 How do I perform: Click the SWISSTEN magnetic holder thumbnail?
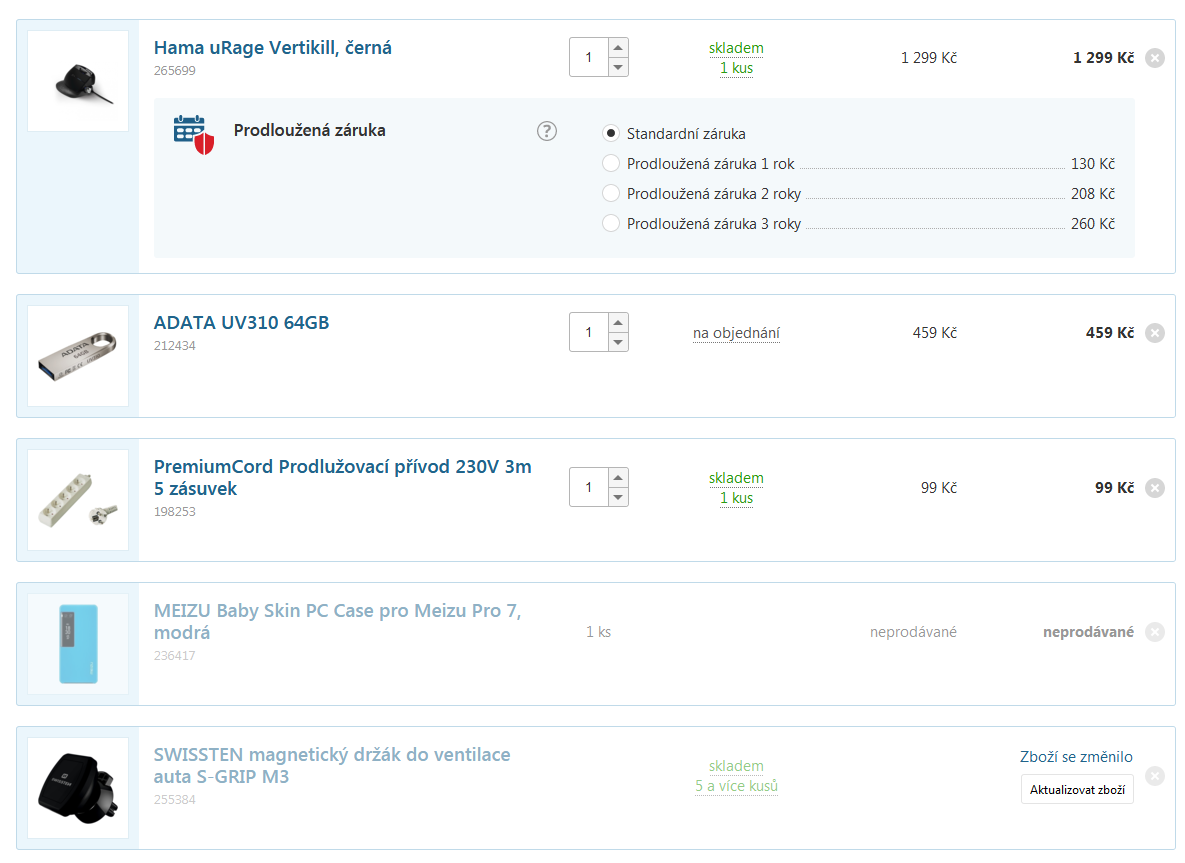[78, 788]
